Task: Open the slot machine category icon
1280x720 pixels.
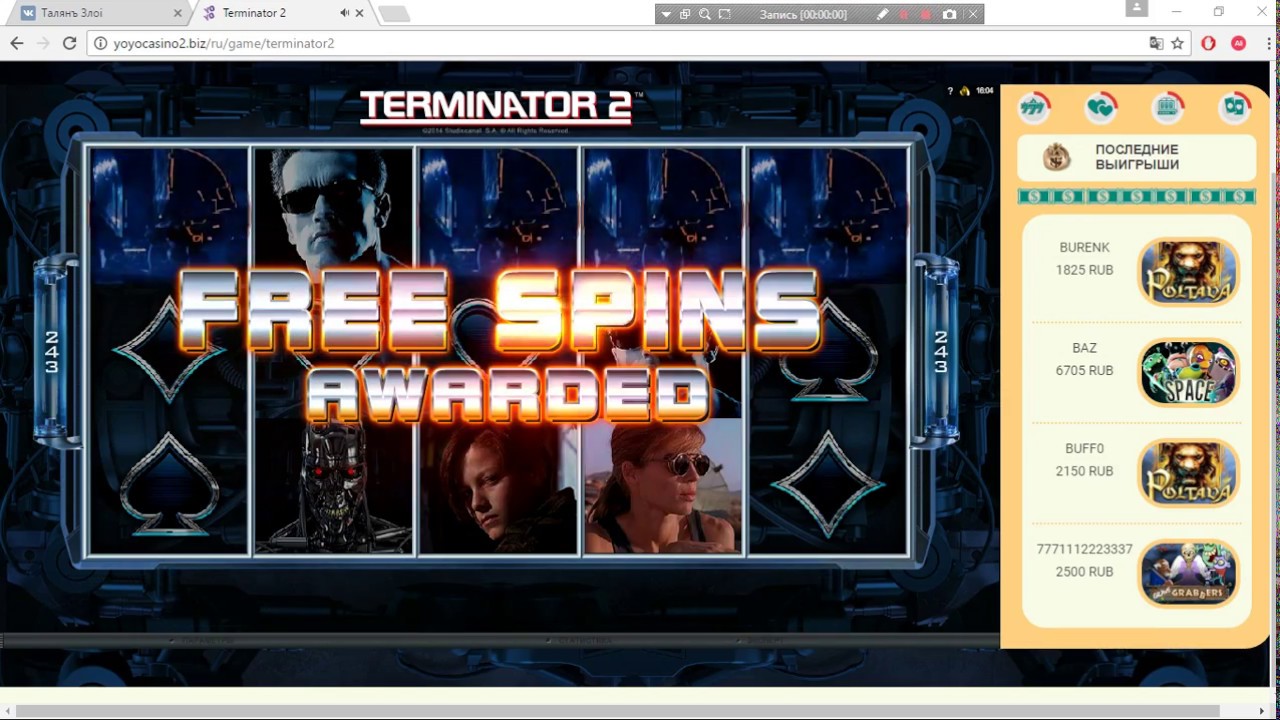Action: tap(1168, 107)
